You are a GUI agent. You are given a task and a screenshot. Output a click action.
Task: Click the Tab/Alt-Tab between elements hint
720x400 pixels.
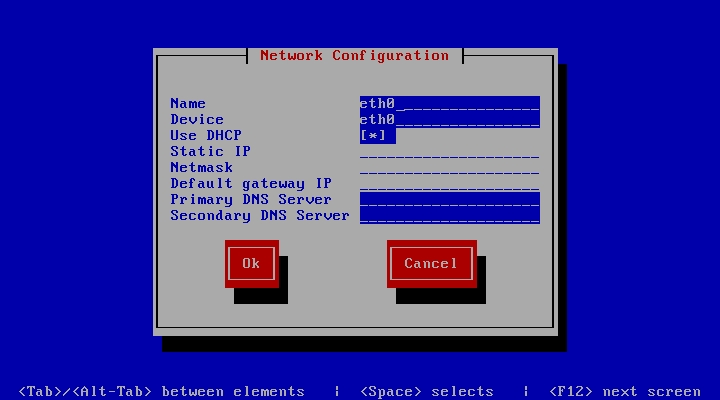tap(162, 391)
